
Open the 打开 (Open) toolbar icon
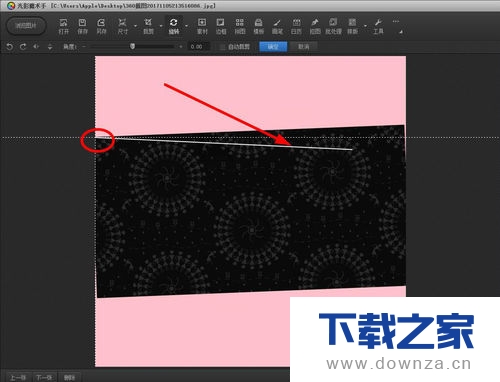[x=63, y=26]
